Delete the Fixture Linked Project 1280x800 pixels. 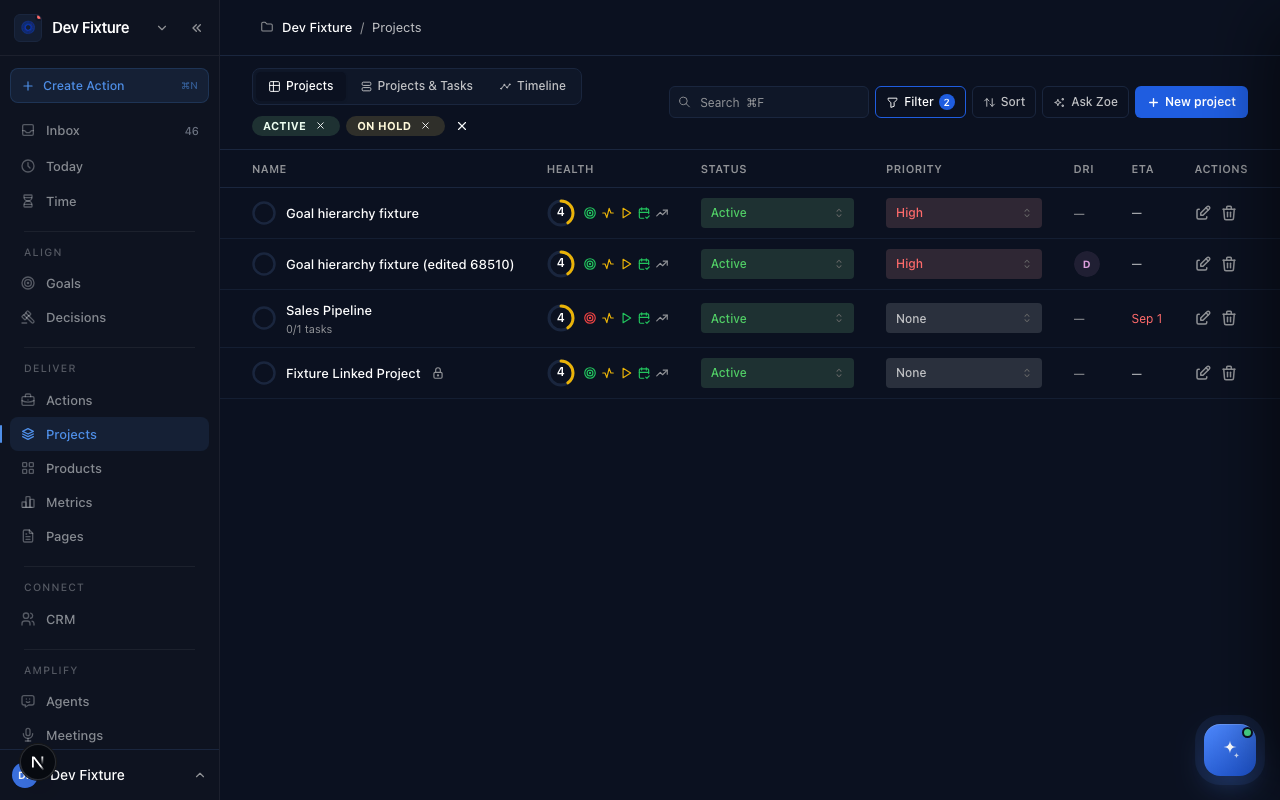pos(1229,373)
